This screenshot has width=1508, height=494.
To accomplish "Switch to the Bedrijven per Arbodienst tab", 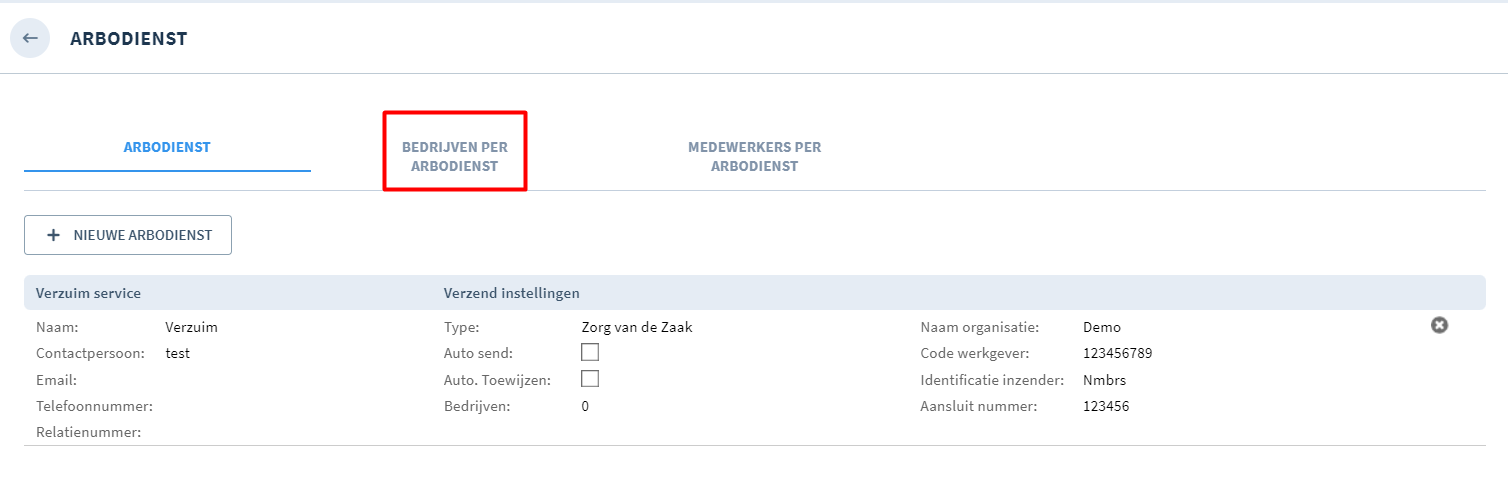I will (455, 157).
